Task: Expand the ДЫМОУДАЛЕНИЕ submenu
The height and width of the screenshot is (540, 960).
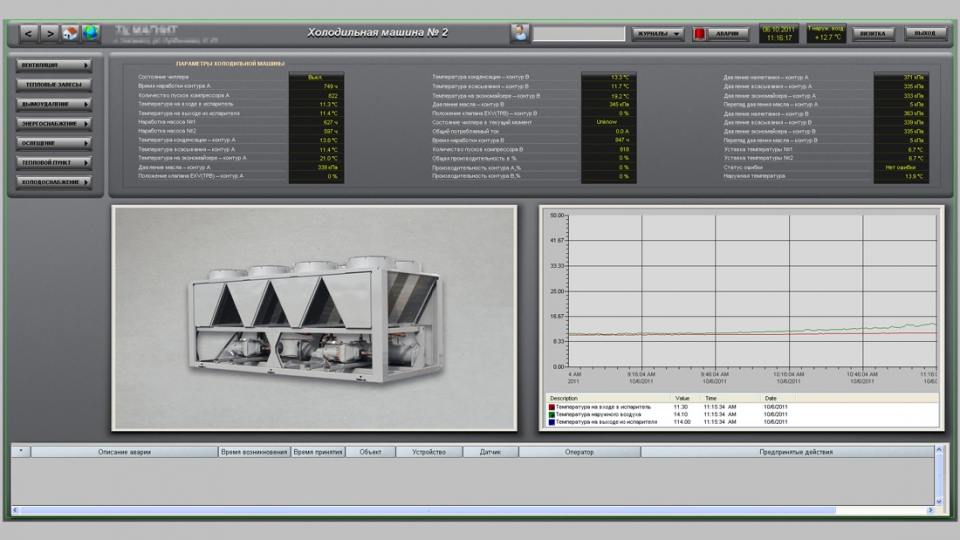Action: click(x=54, y=104)
